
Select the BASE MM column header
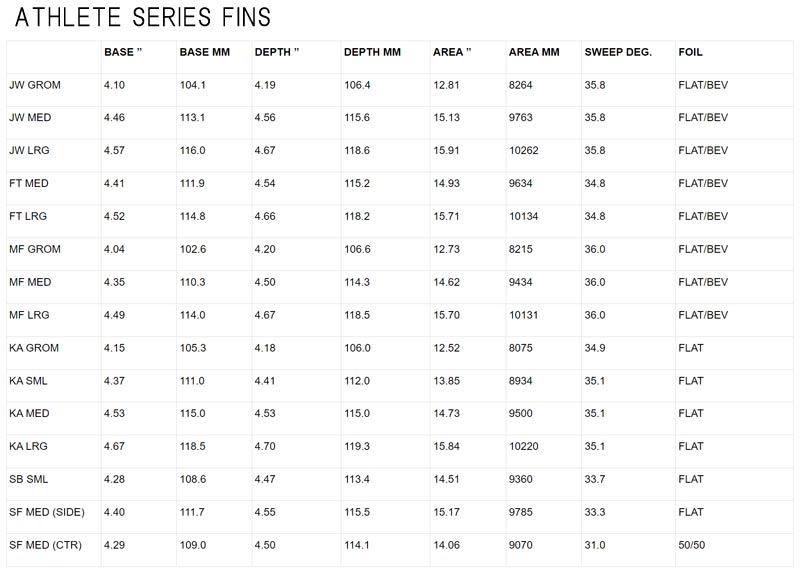click(x=205, y=52)
